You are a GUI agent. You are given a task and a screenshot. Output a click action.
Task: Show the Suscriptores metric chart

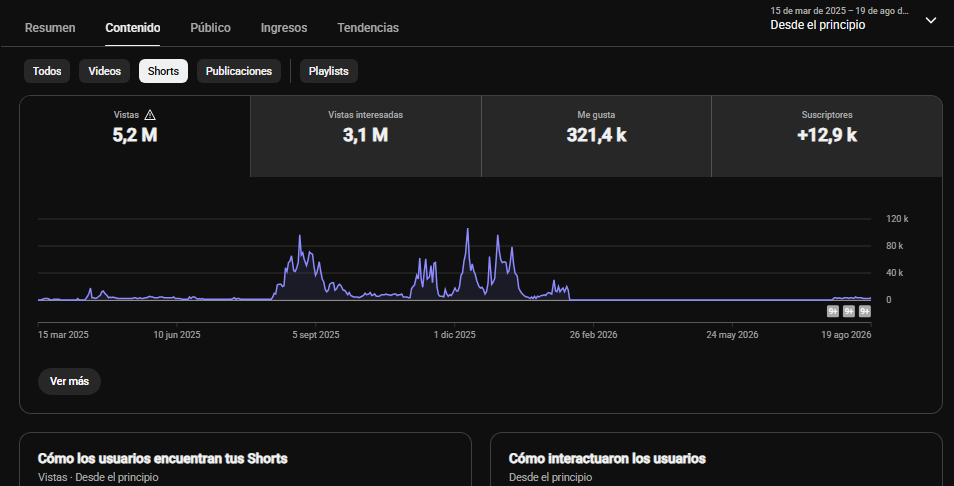click(827, 136)
